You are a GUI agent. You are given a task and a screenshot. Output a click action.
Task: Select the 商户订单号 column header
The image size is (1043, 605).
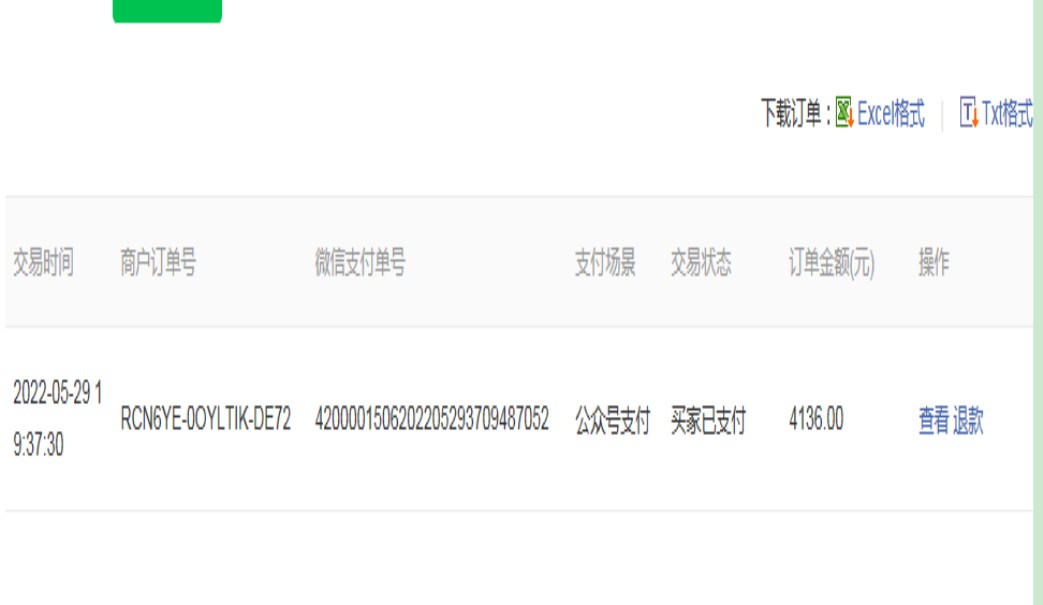point(158,262)
